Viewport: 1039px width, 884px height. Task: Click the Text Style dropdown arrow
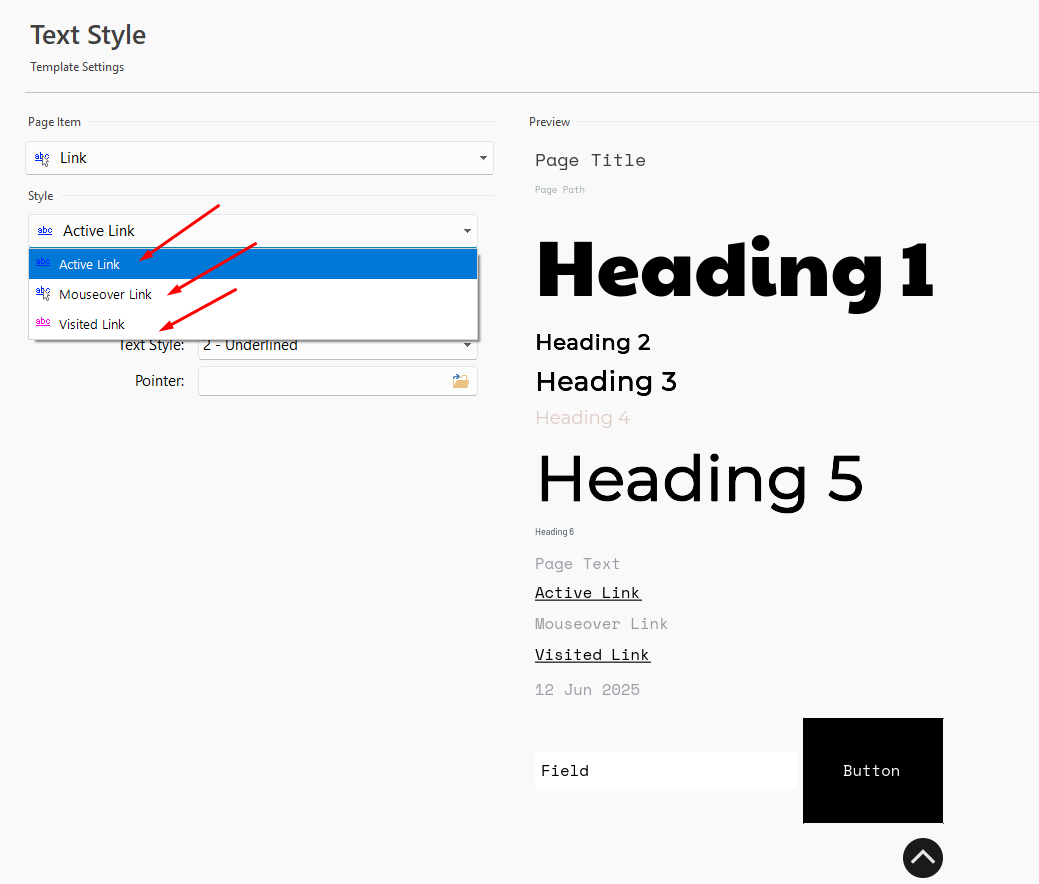click(467, 345)
